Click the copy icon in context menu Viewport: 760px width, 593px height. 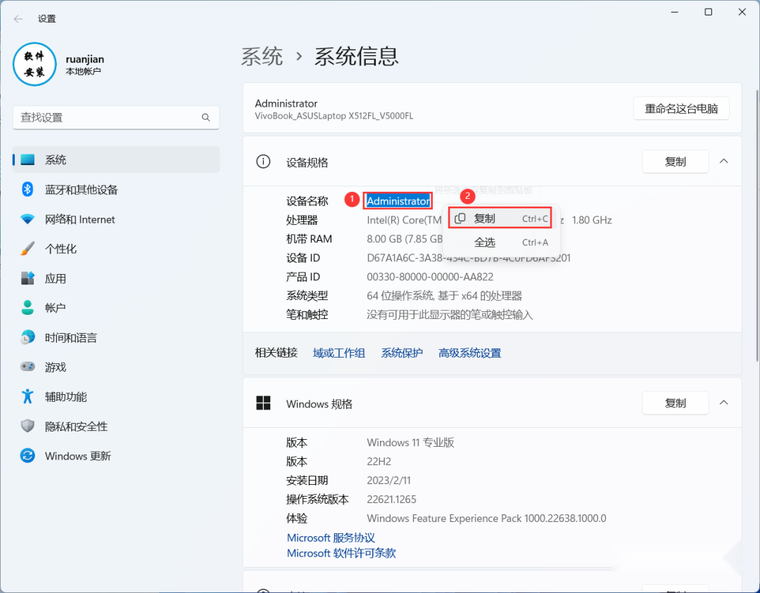click(460, 219)
